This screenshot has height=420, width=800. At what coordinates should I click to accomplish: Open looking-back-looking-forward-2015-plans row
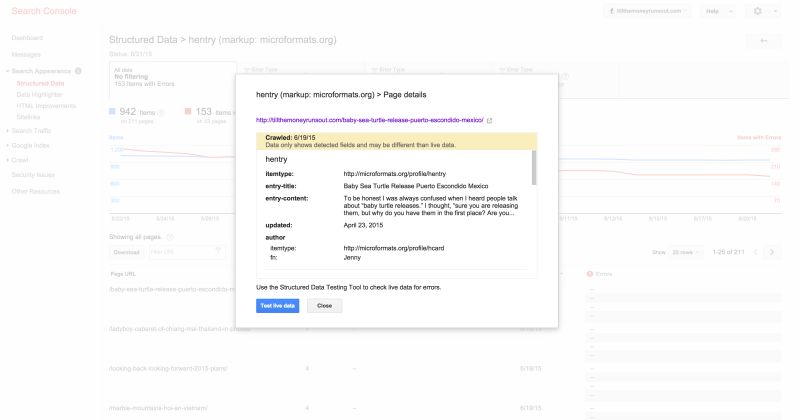pos(168,368)
